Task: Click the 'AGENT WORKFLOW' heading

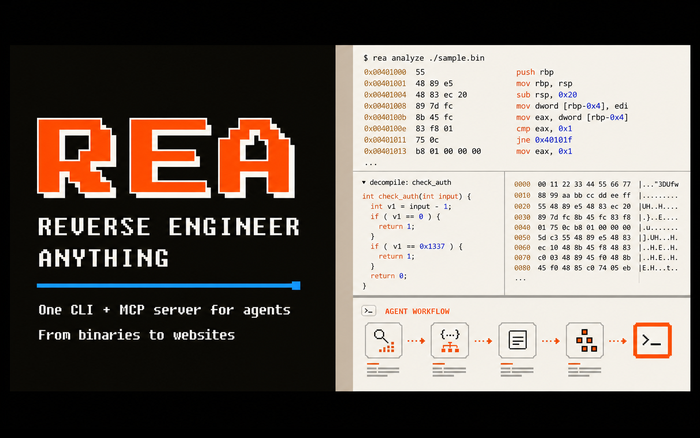Action: (417, 311)
